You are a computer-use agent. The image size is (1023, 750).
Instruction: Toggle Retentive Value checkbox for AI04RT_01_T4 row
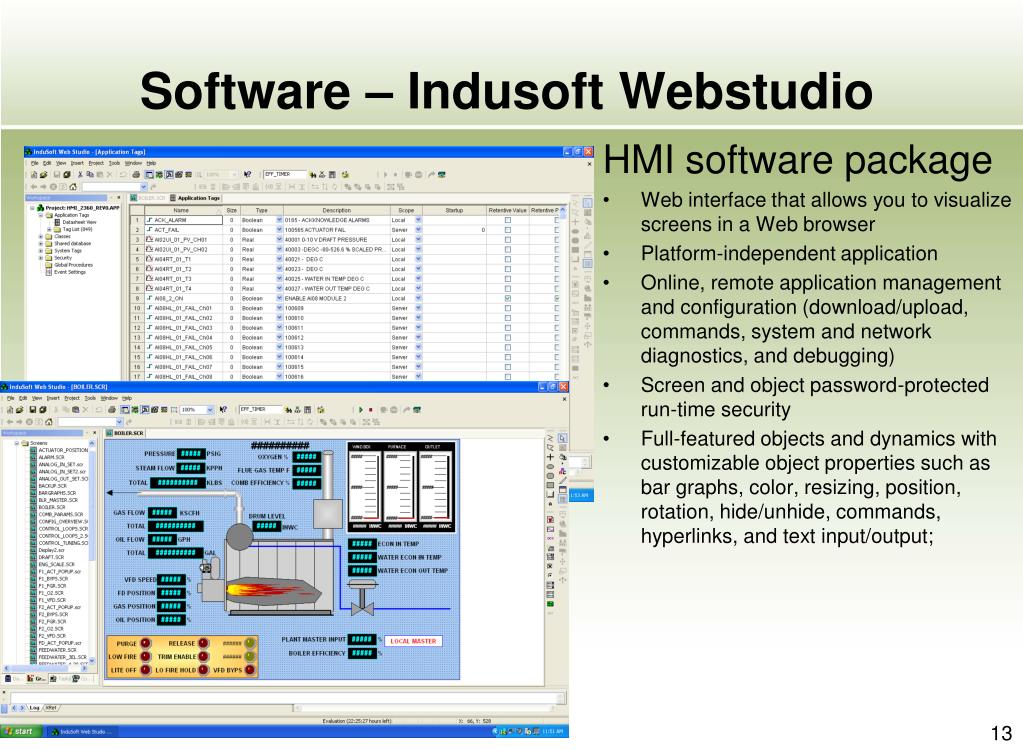coord(508,288)
